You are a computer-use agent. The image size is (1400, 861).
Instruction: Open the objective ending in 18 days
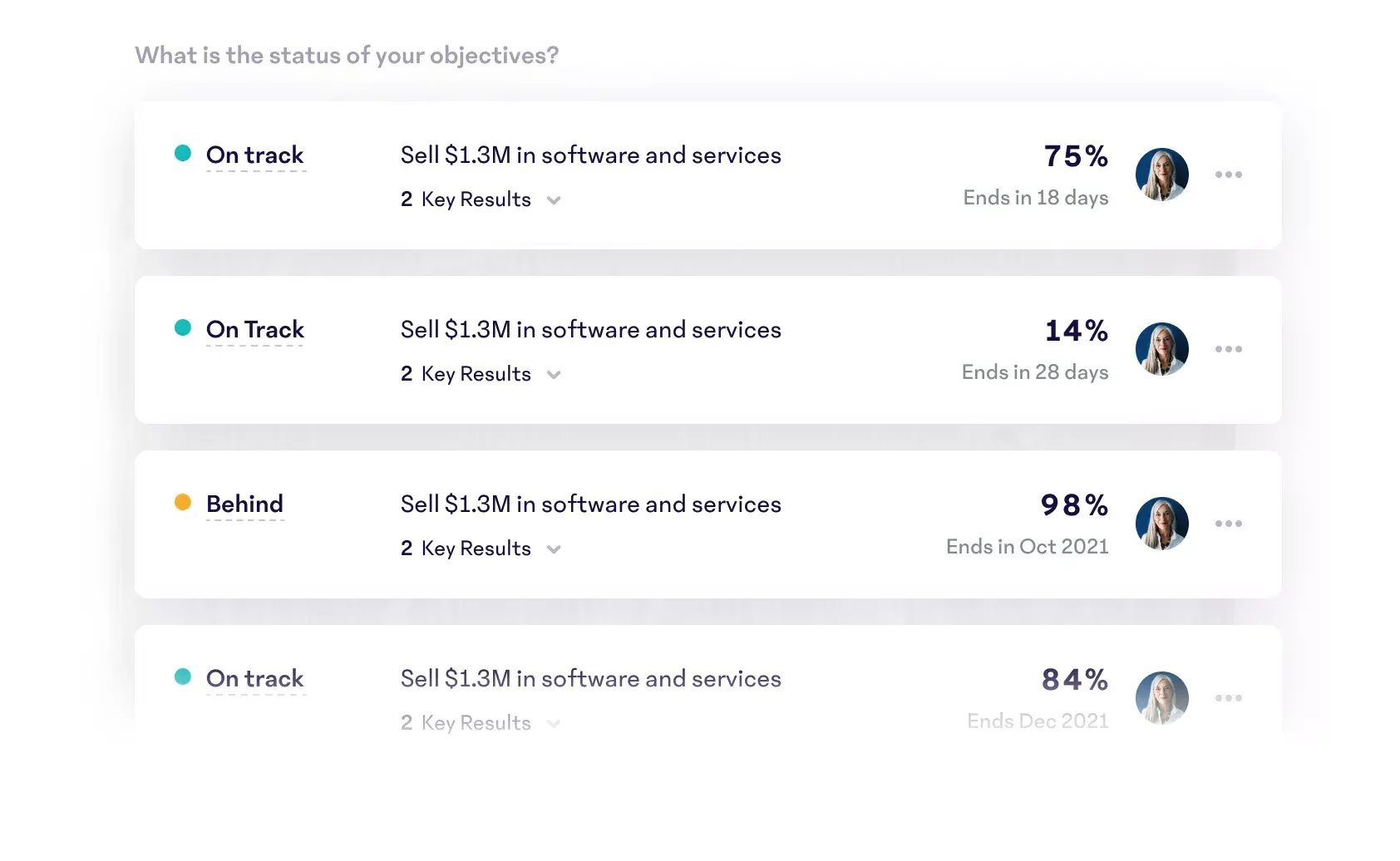pos(590,155)
